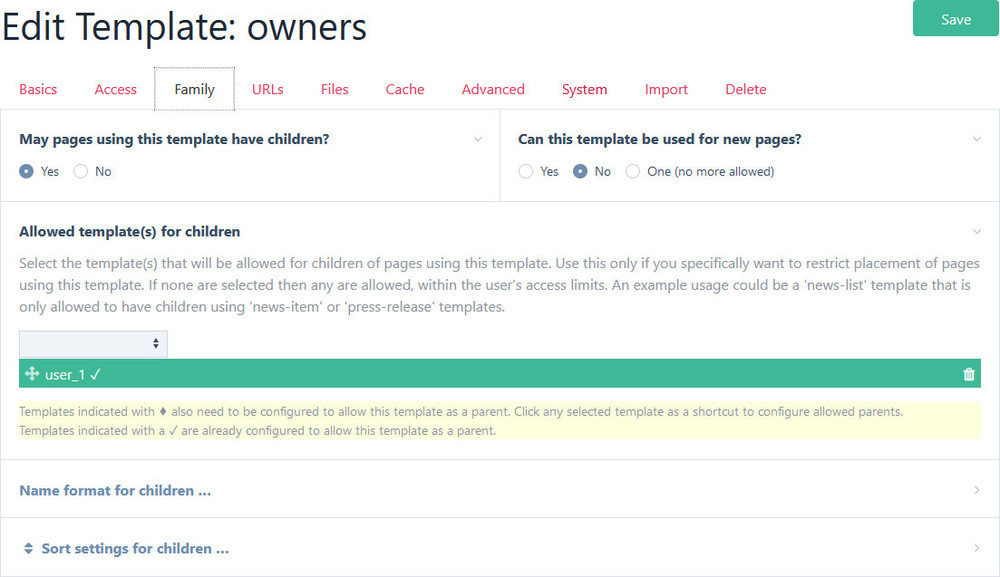
Task: Click the sort arrows icon by Sort settings
Action: pos(29,549)
